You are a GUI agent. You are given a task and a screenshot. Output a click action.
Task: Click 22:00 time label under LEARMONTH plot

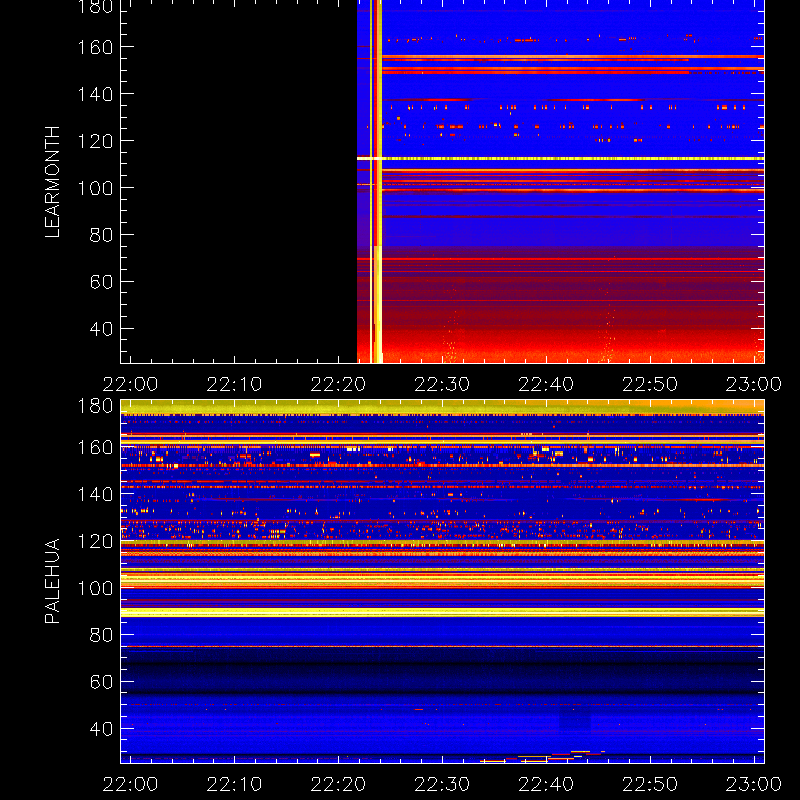click(x=130, y=384)
